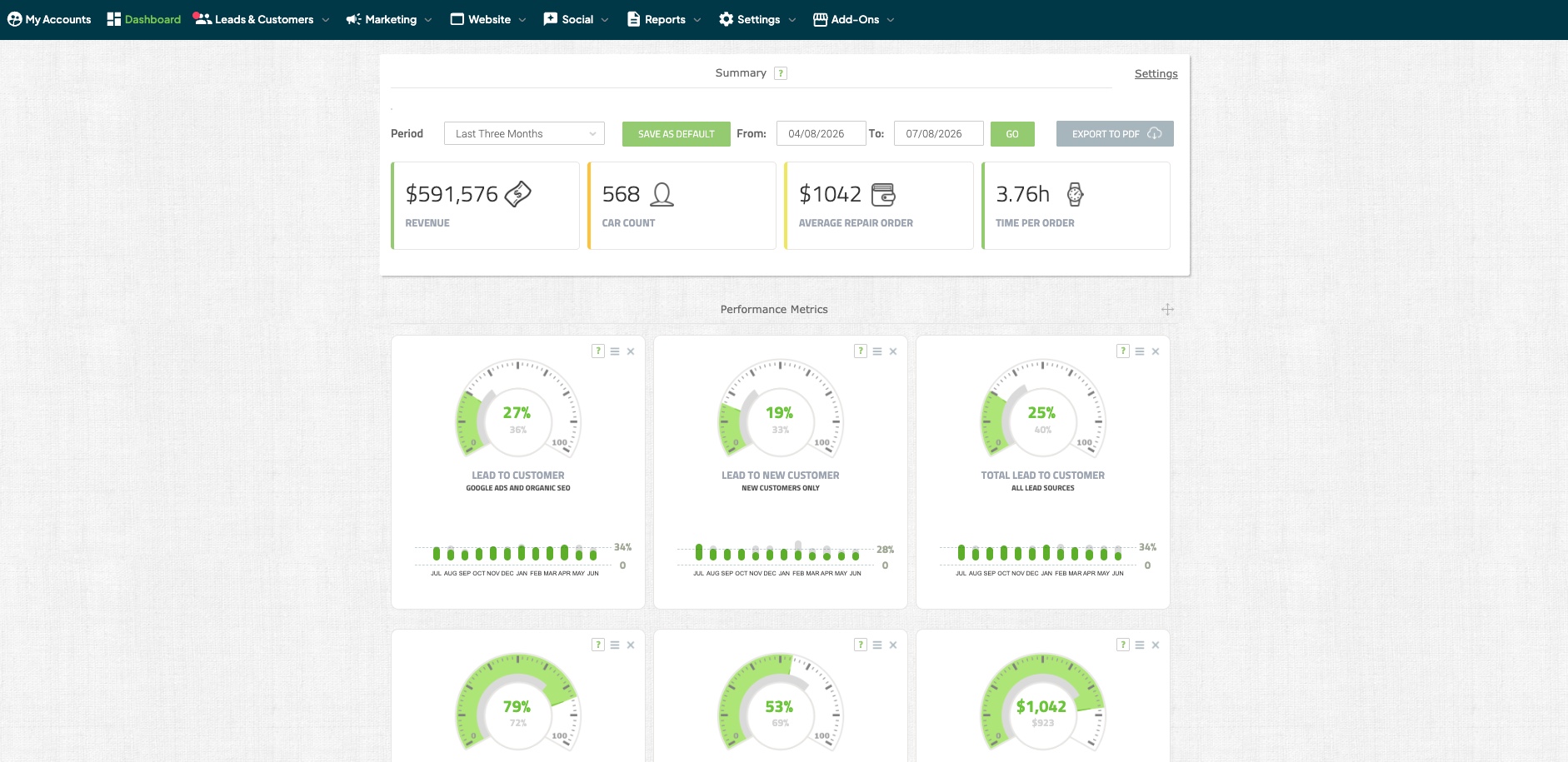Open help on Lead to New Customer card
This screenshot has width=1568, height=762.
click(861, 351)
